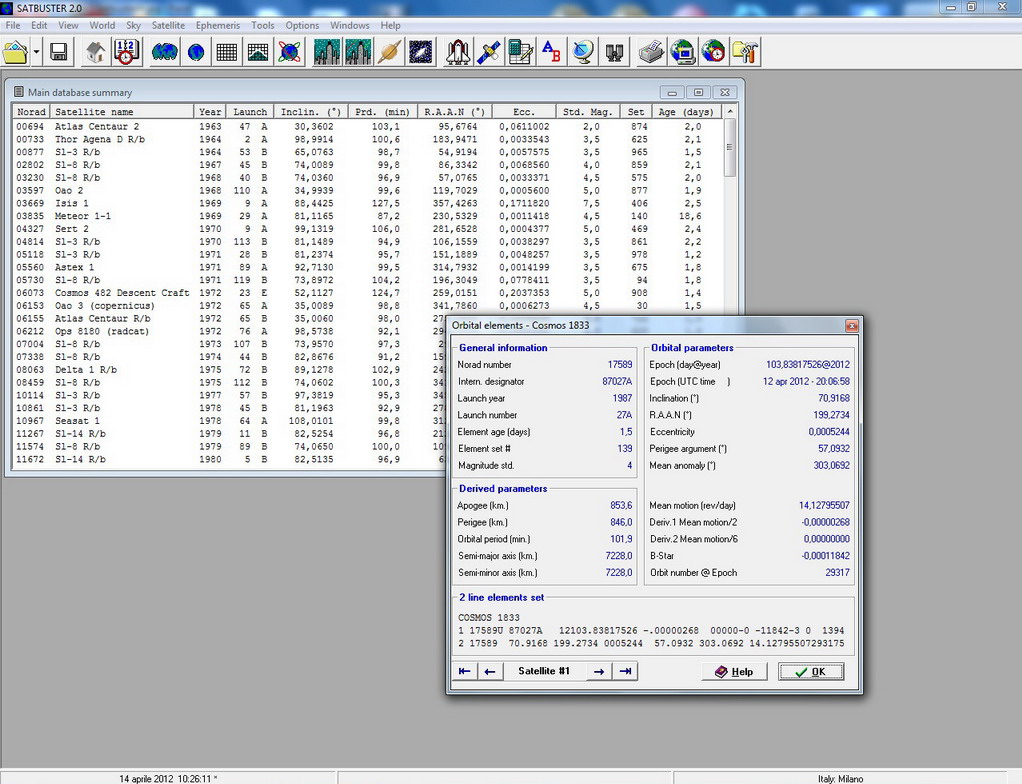Viewport: 1022px width, 784px height.
Task: Click the space shuttle icon
Action: point(458,52)
